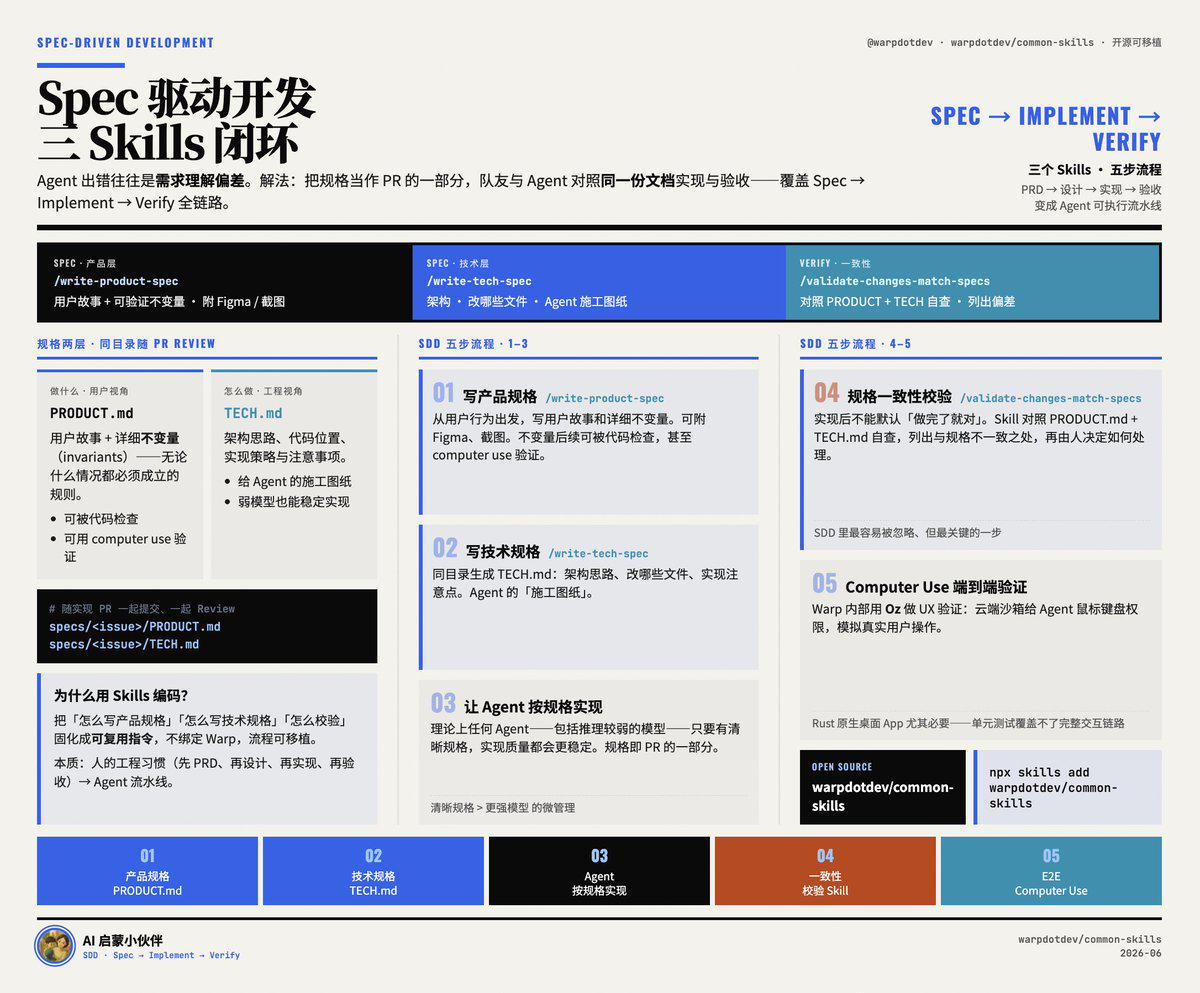Click the 为什么用 Skills 编码? heading
The width and height of the screenshot is (1200, 993).
[121, 696]
